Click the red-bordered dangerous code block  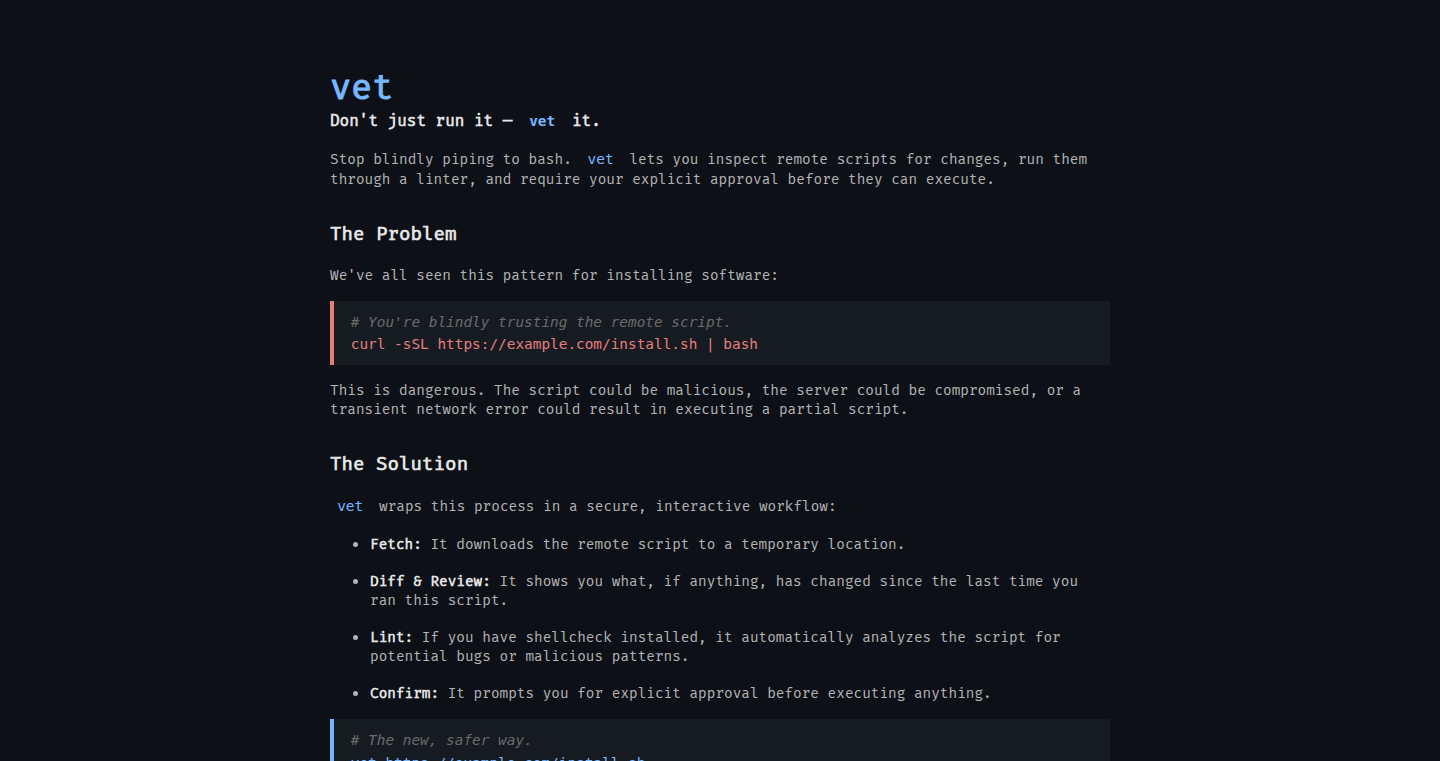coord(720,333)
